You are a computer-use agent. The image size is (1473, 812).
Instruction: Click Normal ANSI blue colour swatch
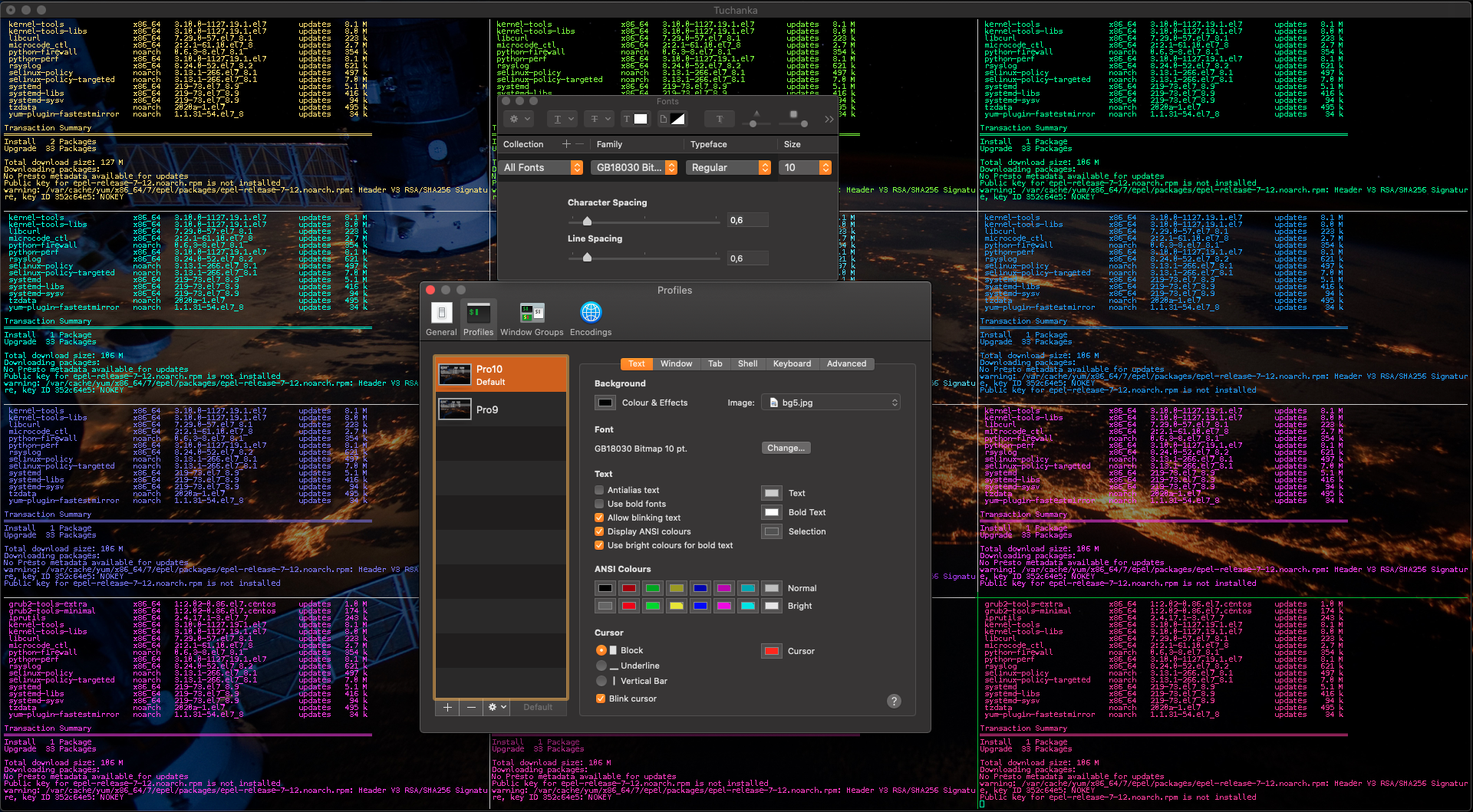click(x=700, y=588)
